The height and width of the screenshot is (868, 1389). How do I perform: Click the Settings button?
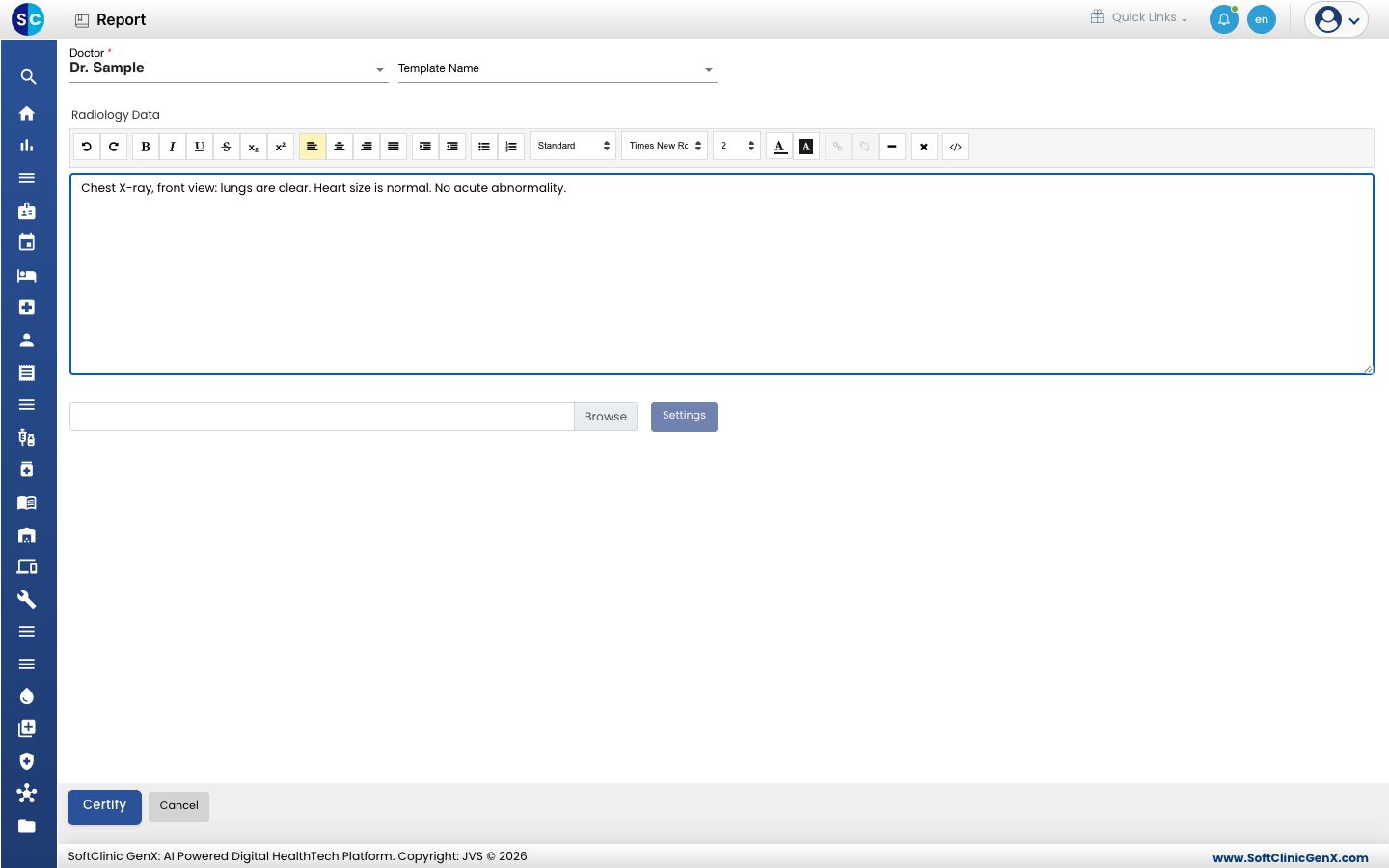pyautogui.click(x=684, y=417)
